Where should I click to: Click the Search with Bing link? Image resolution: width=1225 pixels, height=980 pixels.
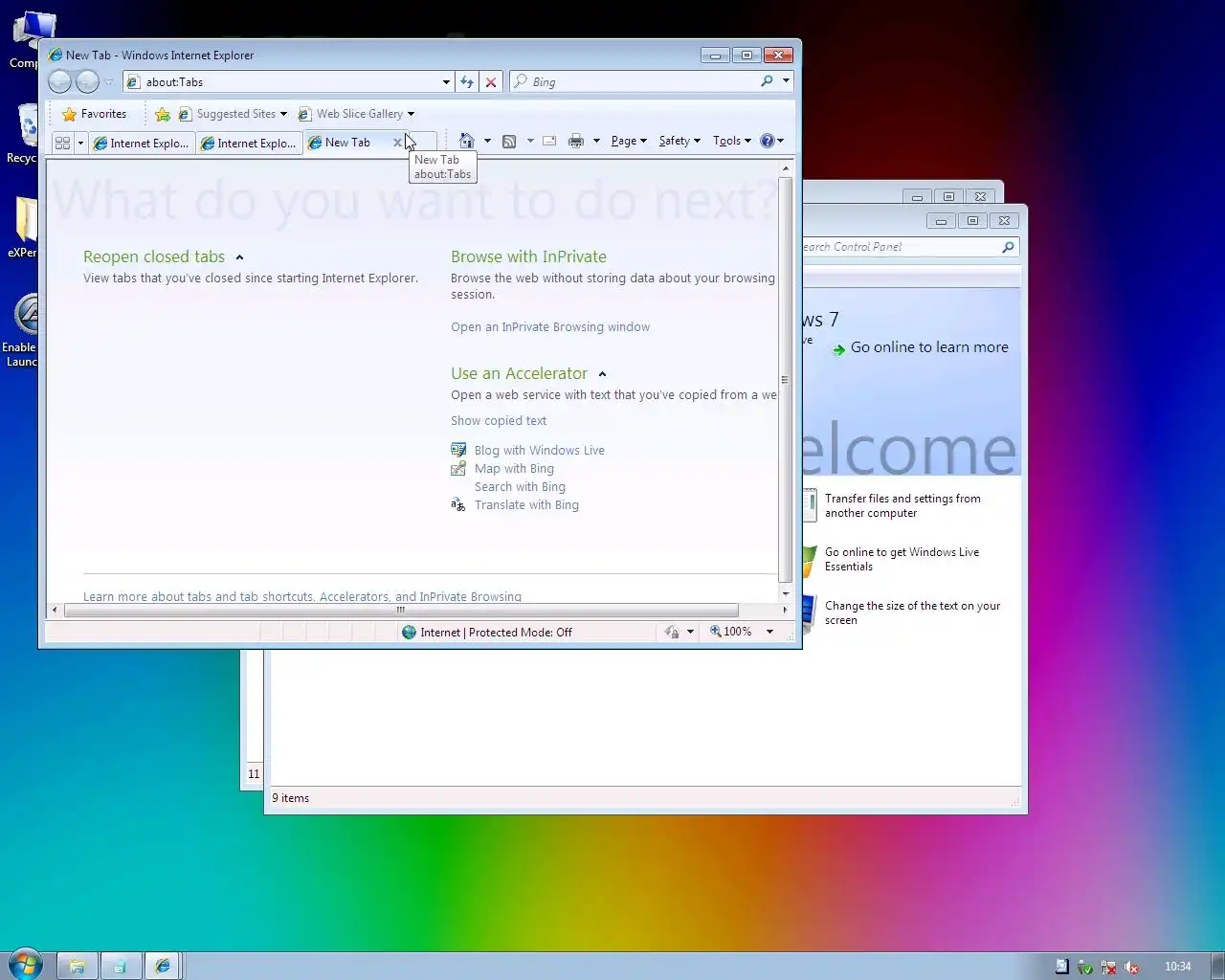point(520,487)
